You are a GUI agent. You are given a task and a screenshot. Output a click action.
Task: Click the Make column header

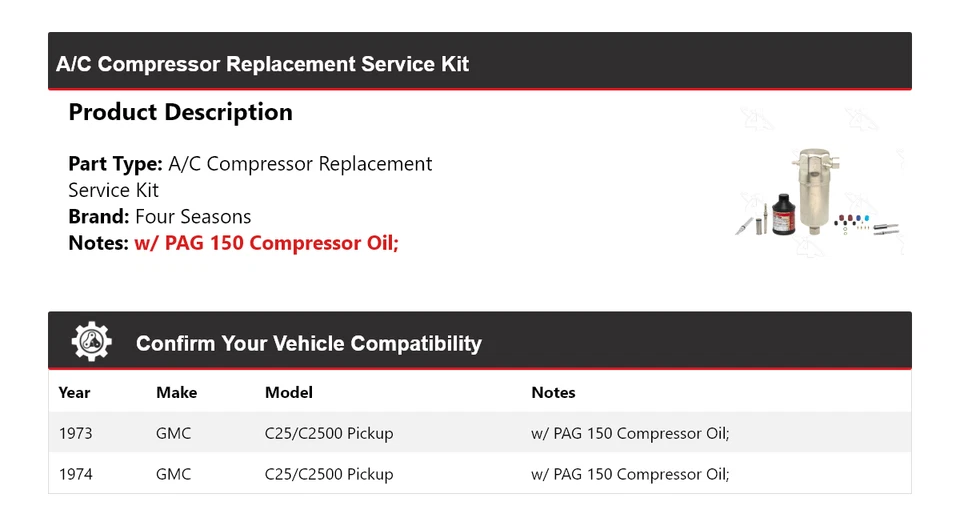point(176,392)
